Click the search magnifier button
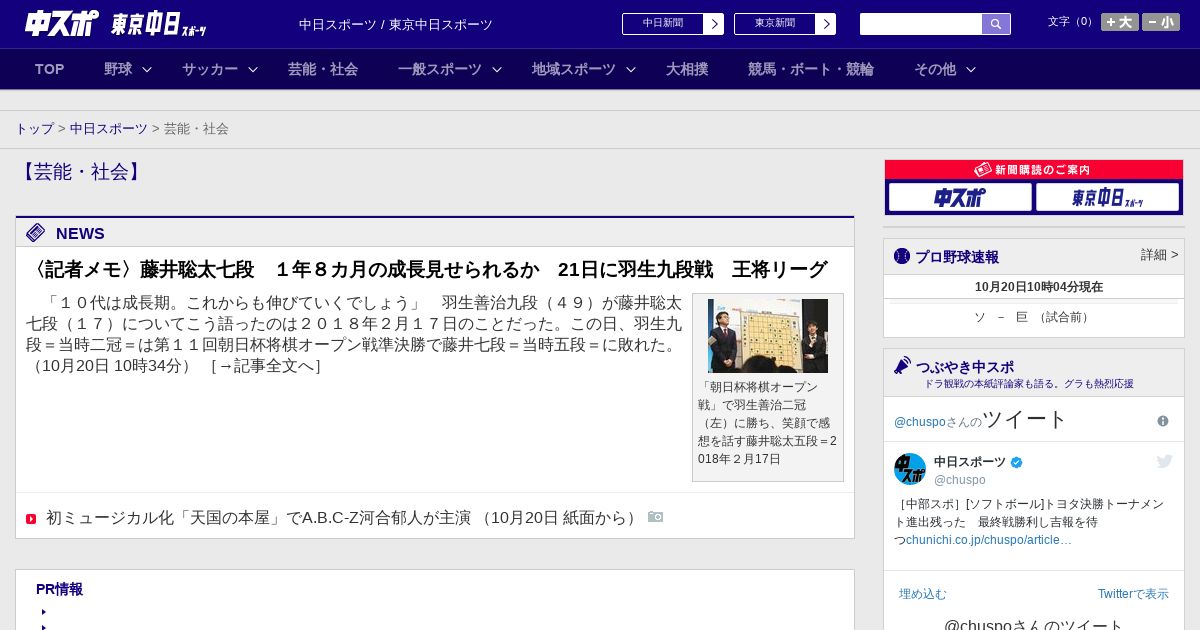 coord(996,24)
